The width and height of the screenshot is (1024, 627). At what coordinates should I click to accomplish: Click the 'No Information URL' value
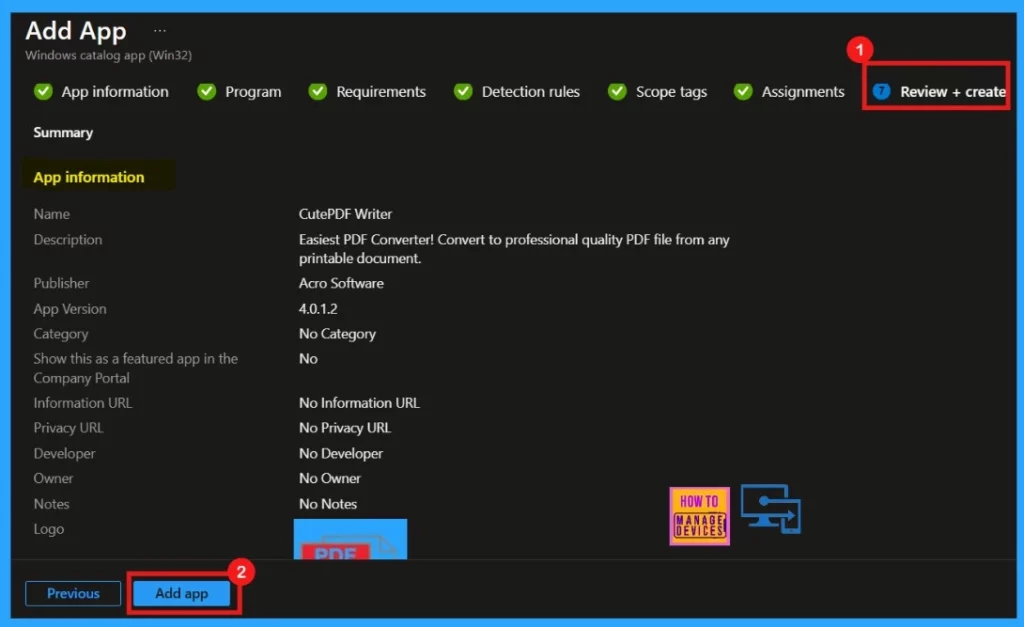coord(359,402)
